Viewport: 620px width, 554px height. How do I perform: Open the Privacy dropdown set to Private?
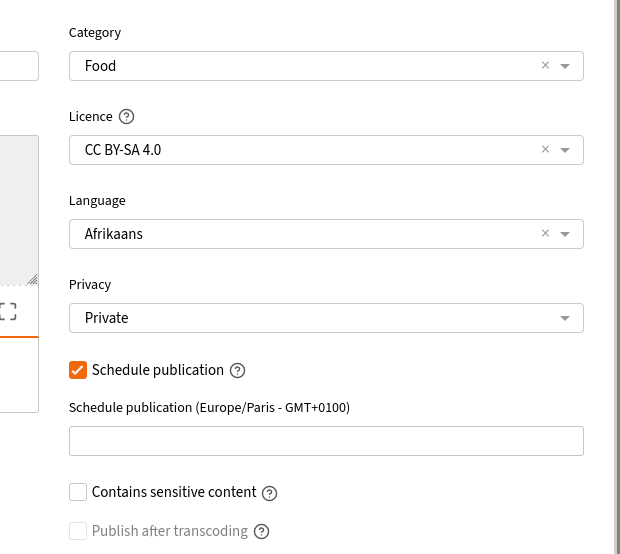pyautogui.click(x=326, y=318)
